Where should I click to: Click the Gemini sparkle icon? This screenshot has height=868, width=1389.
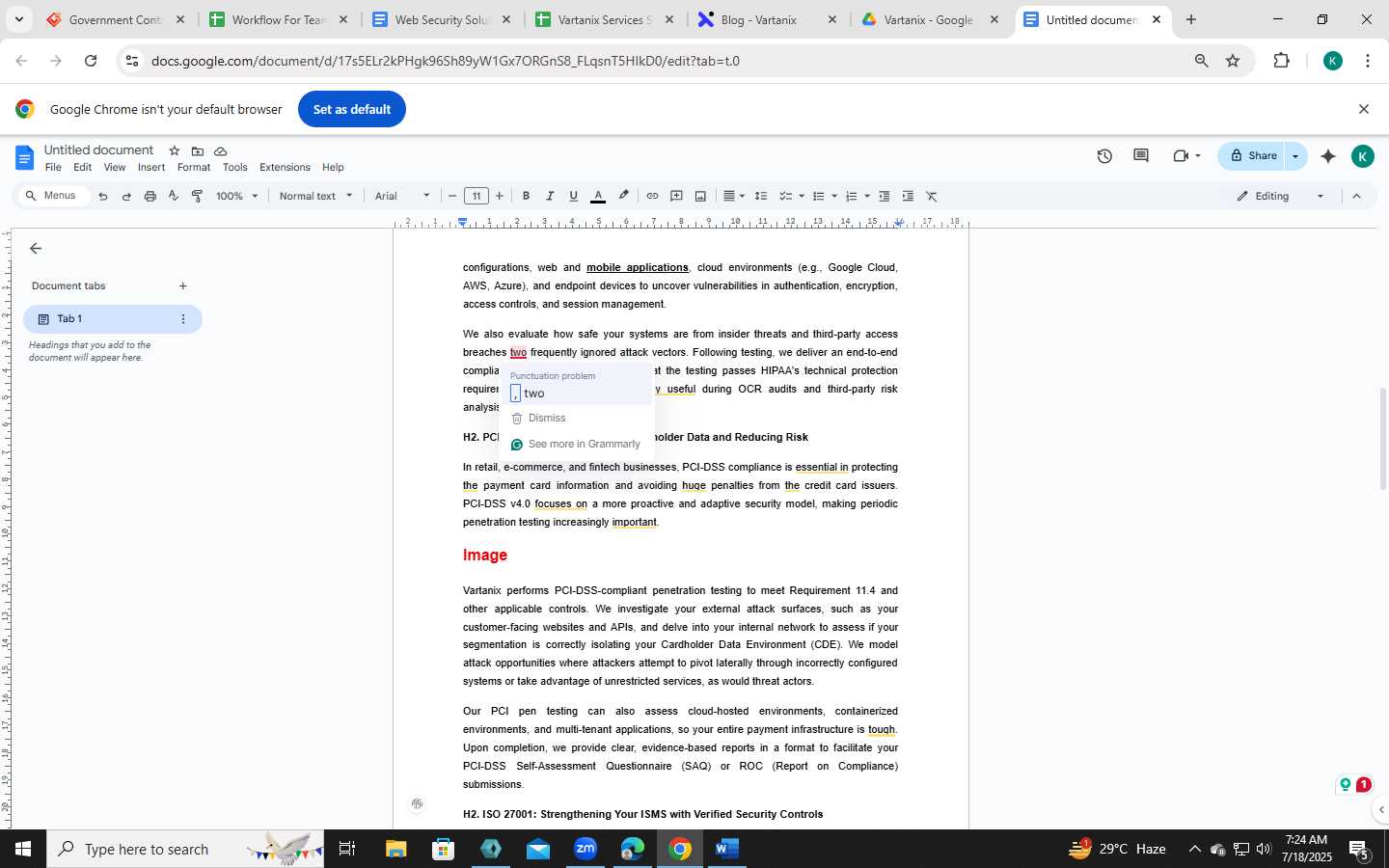1328,156
